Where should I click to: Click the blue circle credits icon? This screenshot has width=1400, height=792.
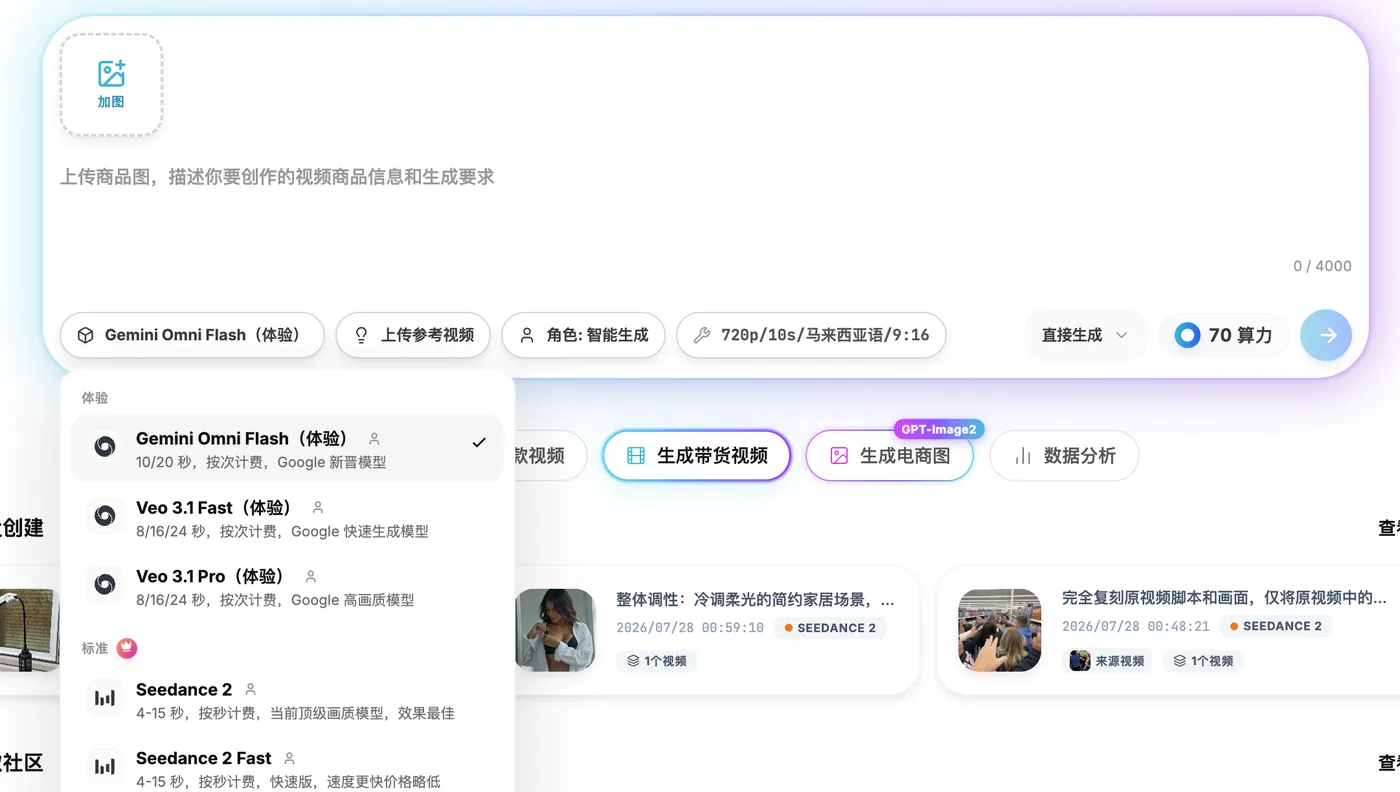(1187, 335)
